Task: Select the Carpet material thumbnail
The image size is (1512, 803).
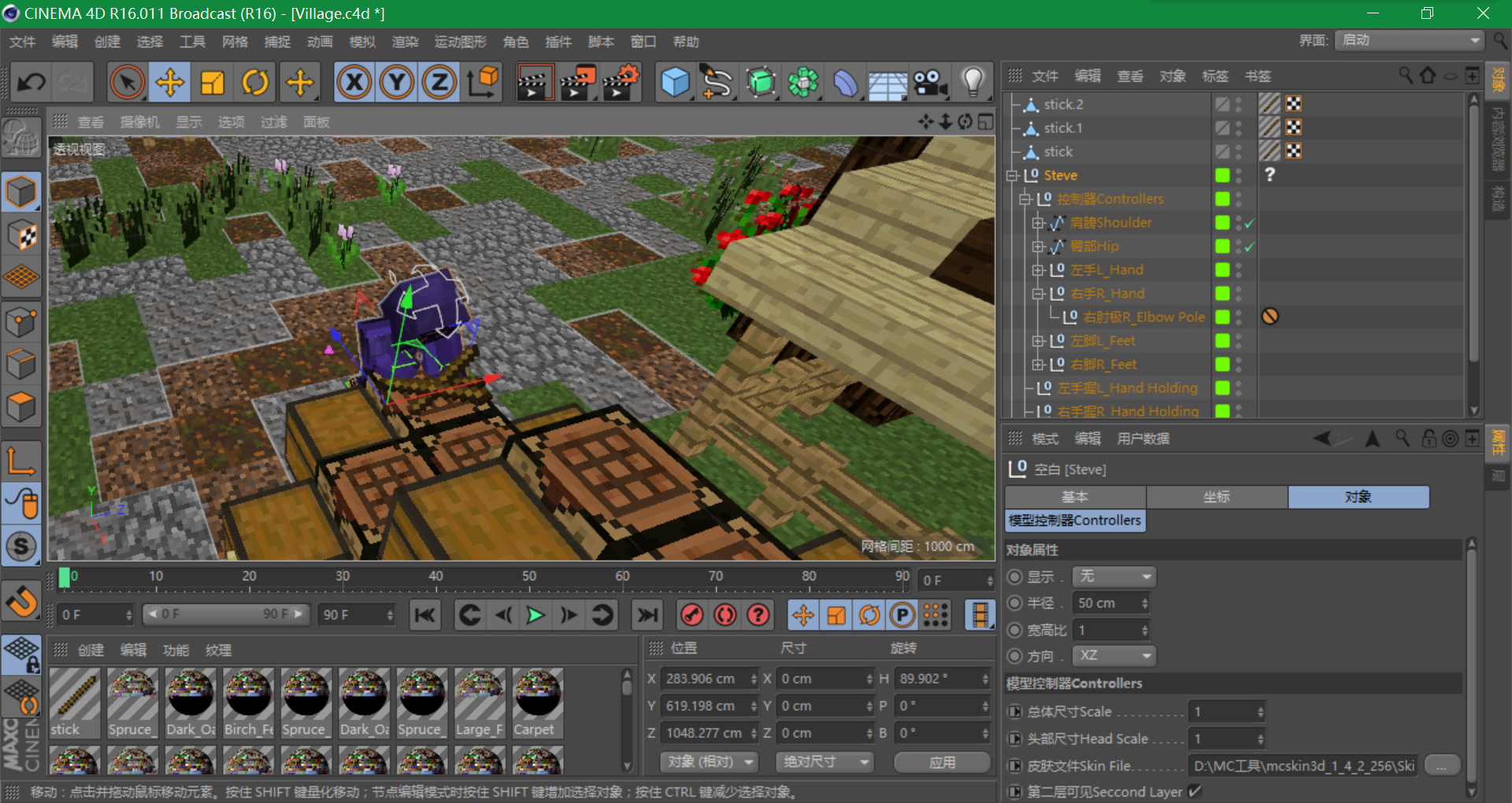Action: point(538,703)
